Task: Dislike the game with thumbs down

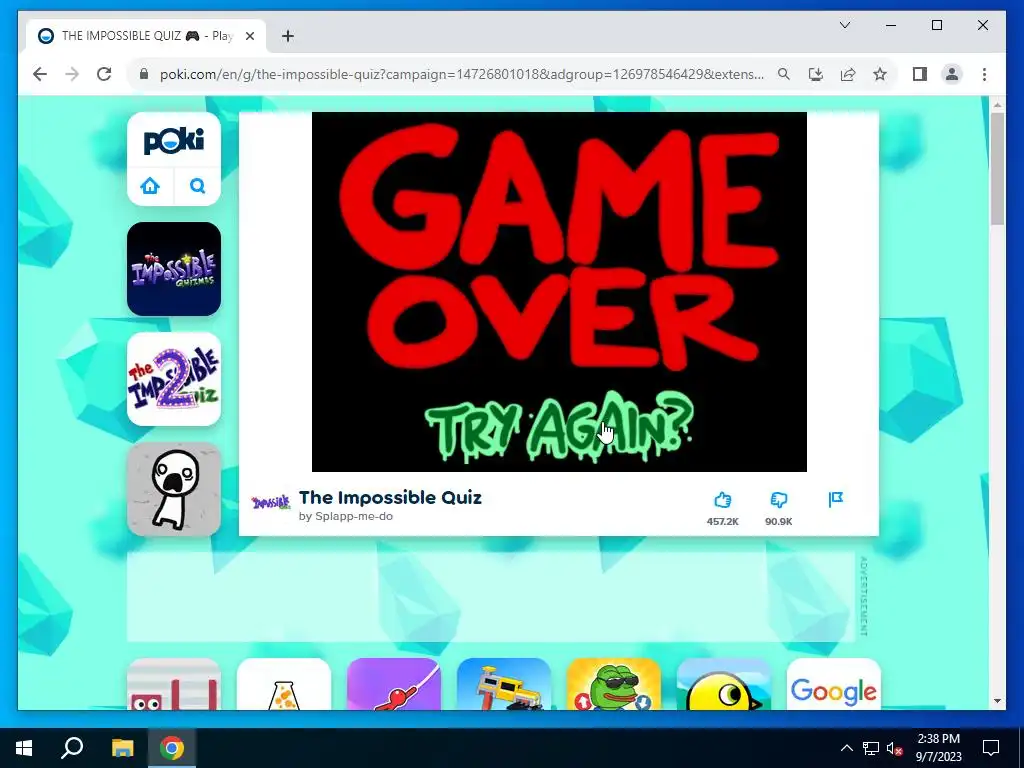Action: 778,500
